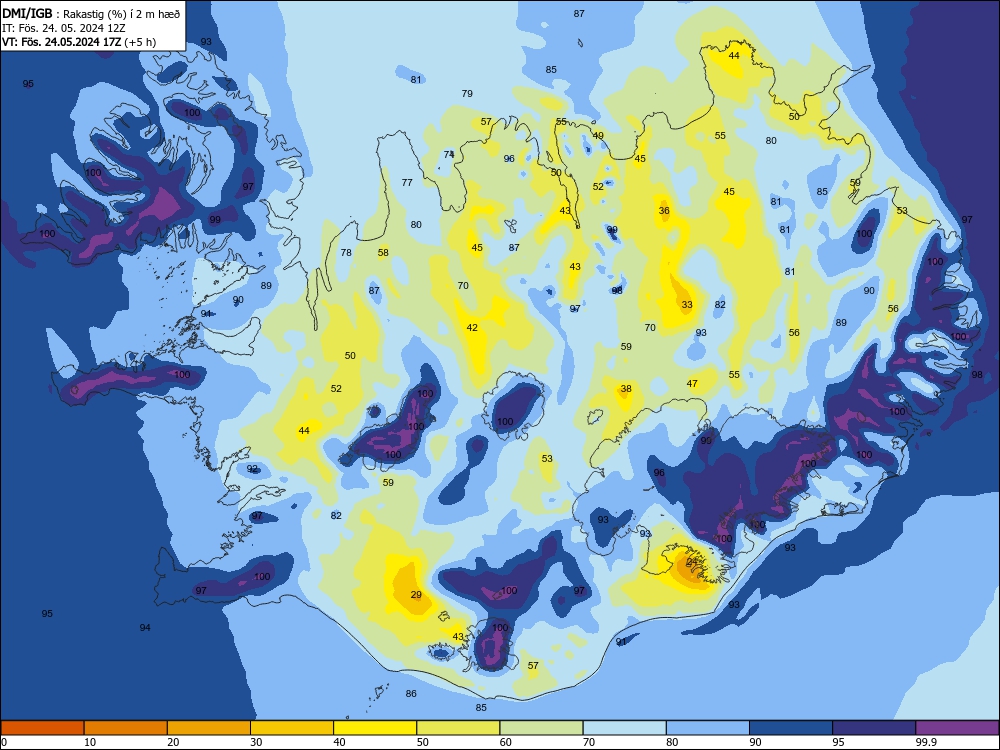Click the orange 10–20 legend swatch
The height and width of the screenshot is (750, 1000).
click(126, 728)
